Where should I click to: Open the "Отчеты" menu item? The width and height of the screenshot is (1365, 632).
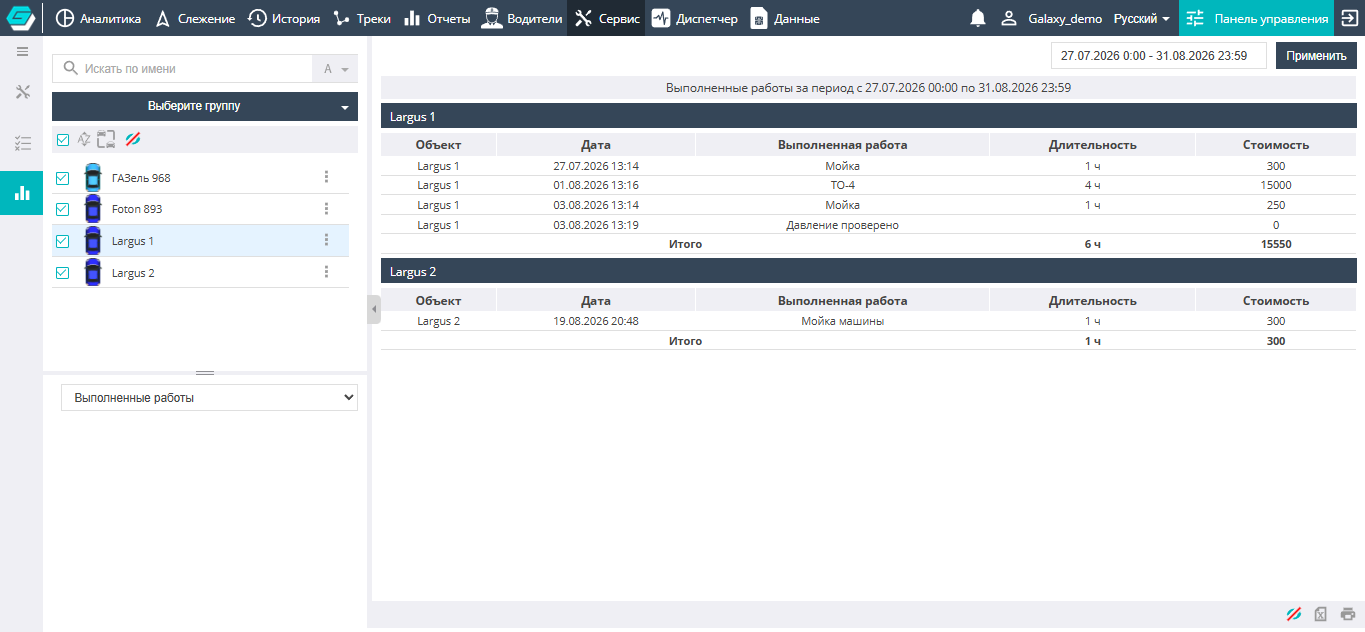(437, 18)
